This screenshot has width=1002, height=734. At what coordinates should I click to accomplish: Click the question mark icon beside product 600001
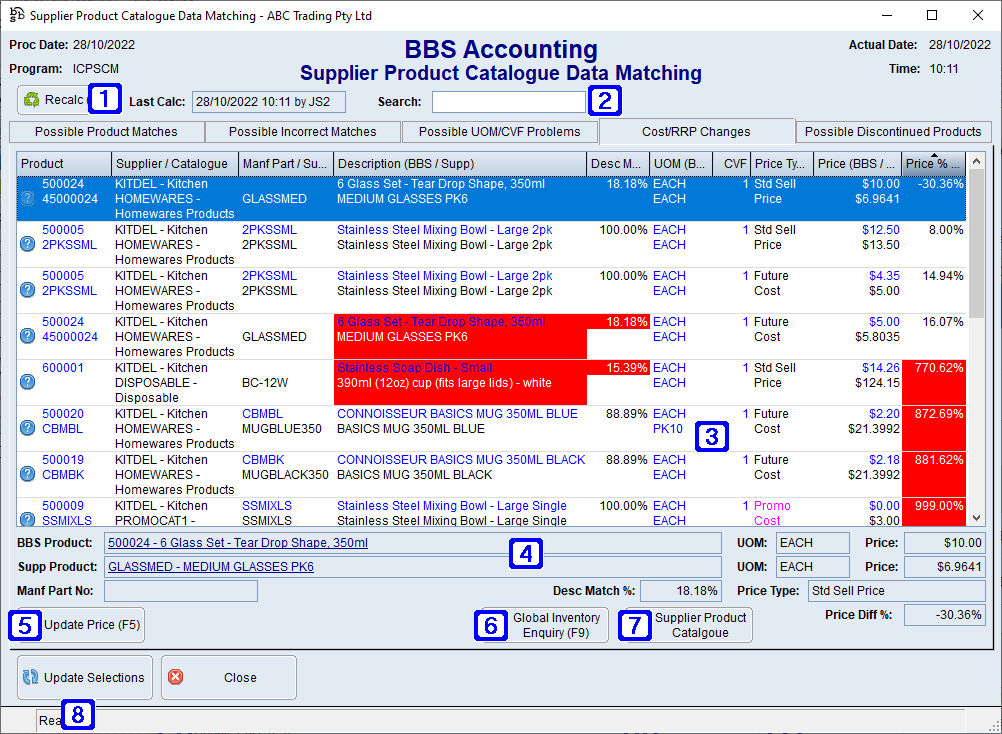pyautogui.click(x=27, y=382)
